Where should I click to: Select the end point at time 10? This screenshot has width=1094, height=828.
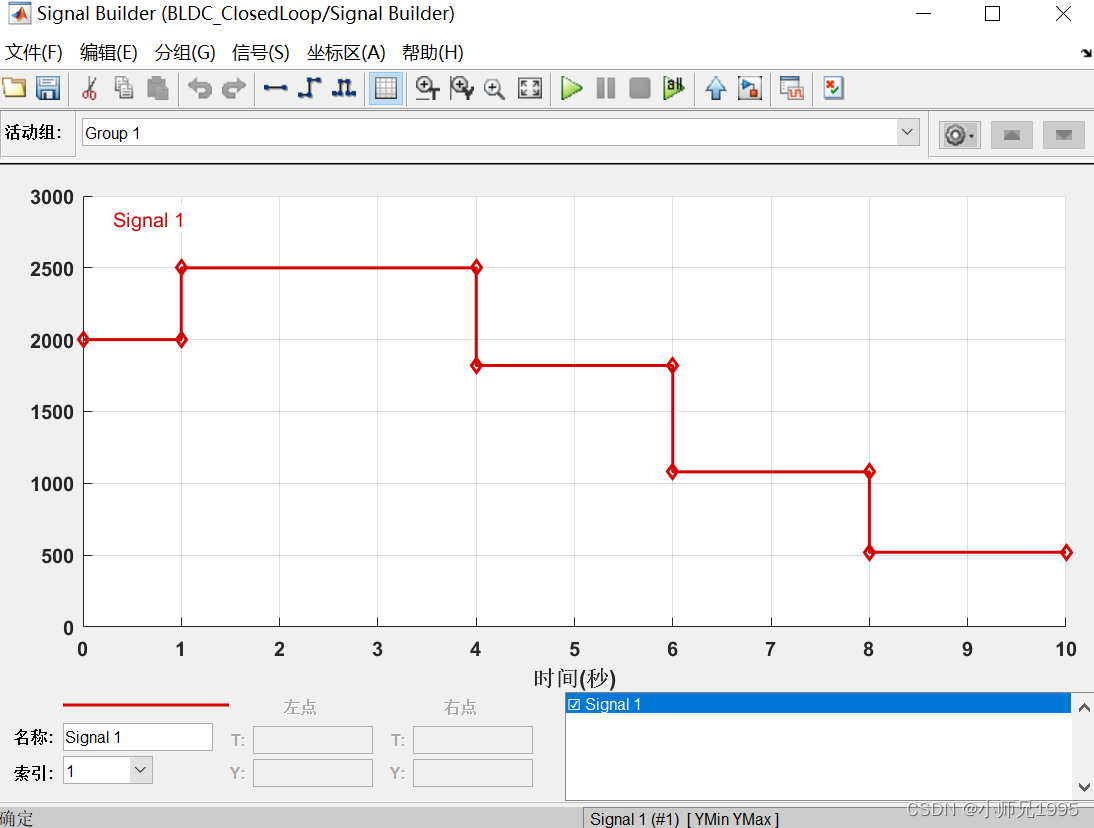point(1066,552)
